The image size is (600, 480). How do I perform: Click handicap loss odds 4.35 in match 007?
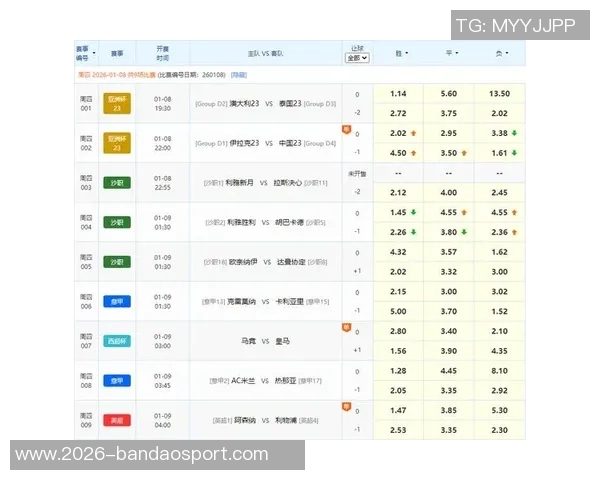[x=499, y=351]
